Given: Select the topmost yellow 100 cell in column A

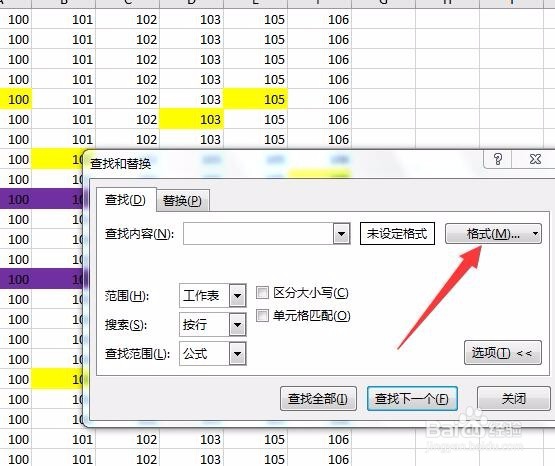Looking at the screenshot, I should coord(16,99).
